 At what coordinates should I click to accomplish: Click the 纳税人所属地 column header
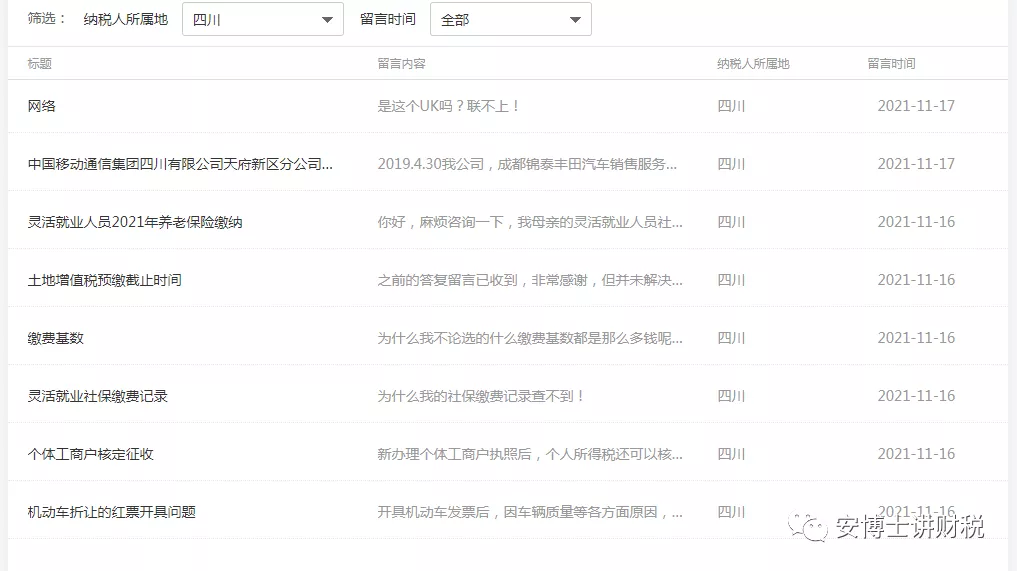(x=753, y=64)
